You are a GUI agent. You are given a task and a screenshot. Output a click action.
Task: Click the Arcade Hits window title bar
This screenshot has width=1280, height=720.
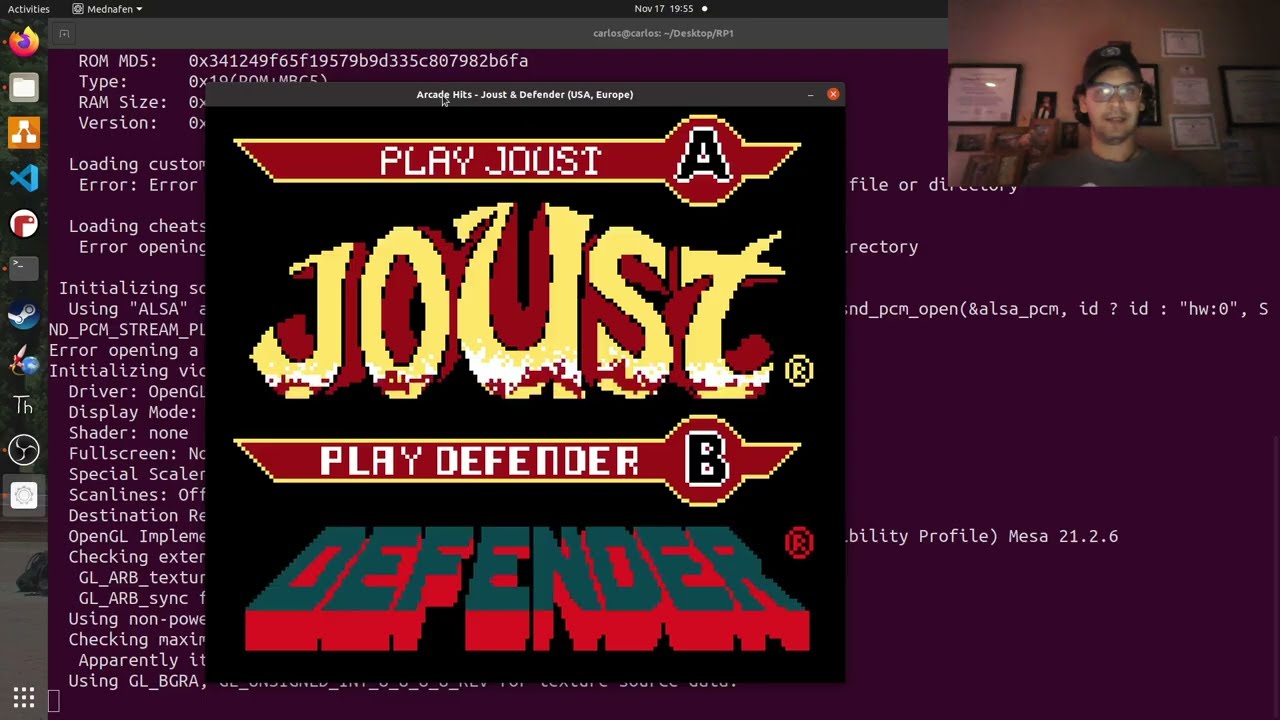point(525,94)
